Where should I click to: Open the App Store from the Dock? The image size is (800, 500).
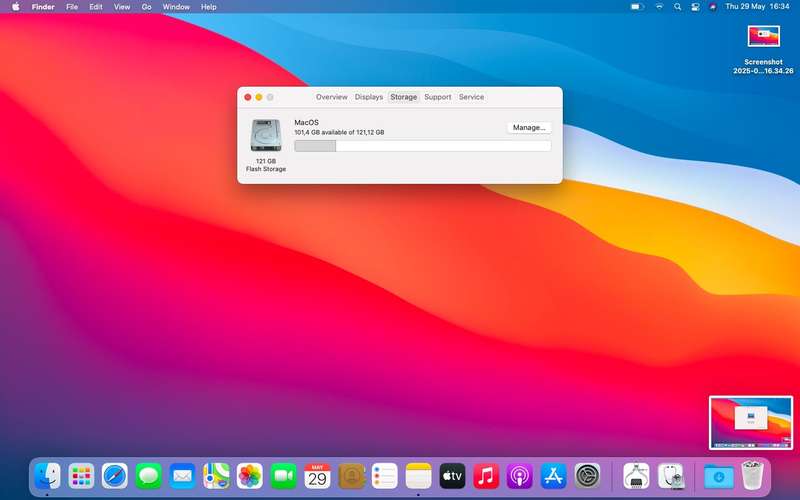tap(554, 476)
